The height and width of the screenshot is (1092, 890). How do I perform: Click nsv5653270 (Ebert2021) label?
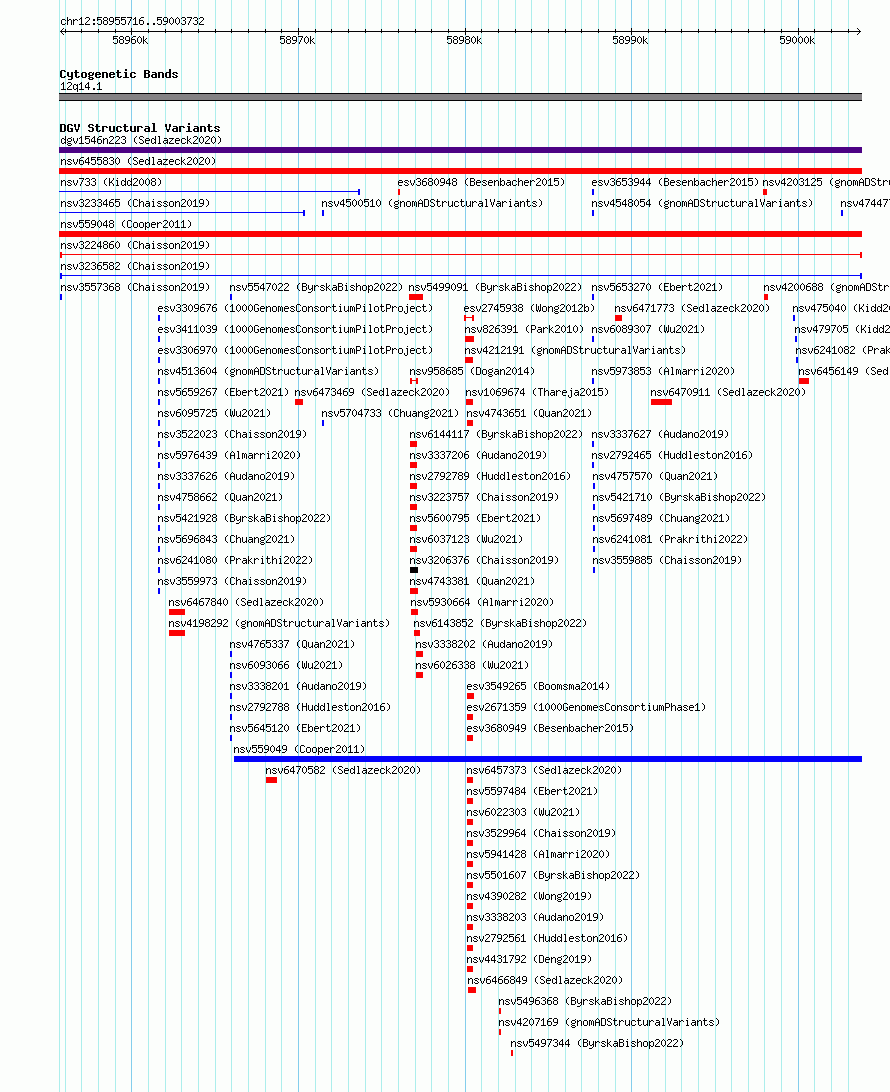tap(657, 287)
